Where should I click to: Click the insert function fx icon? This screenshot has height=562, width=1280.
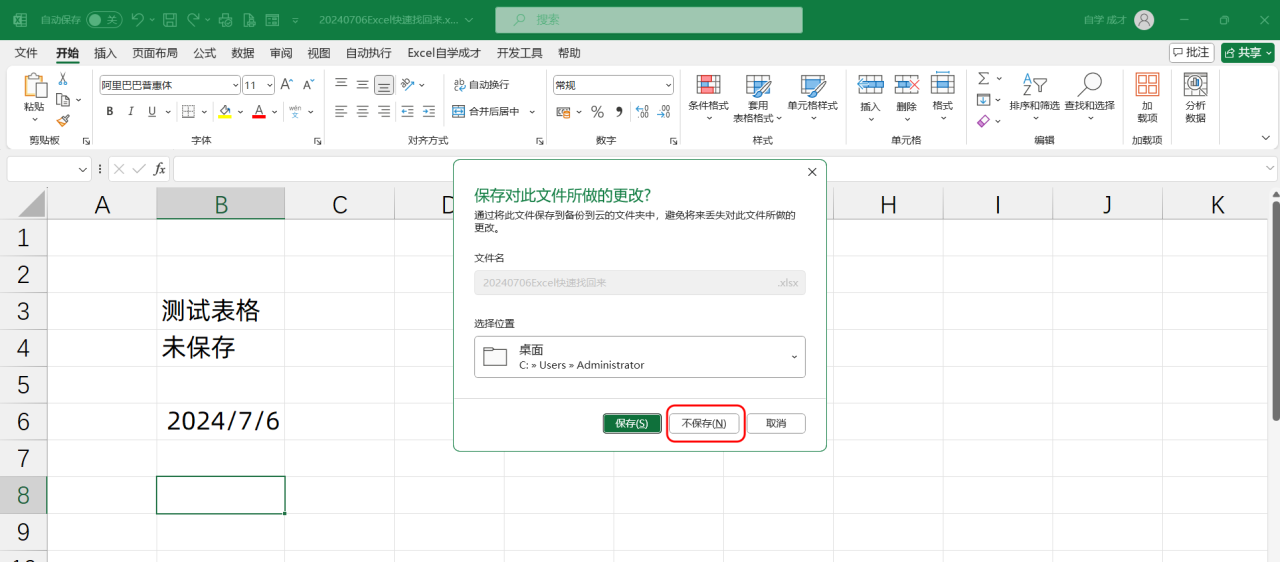tap(159, 169)
